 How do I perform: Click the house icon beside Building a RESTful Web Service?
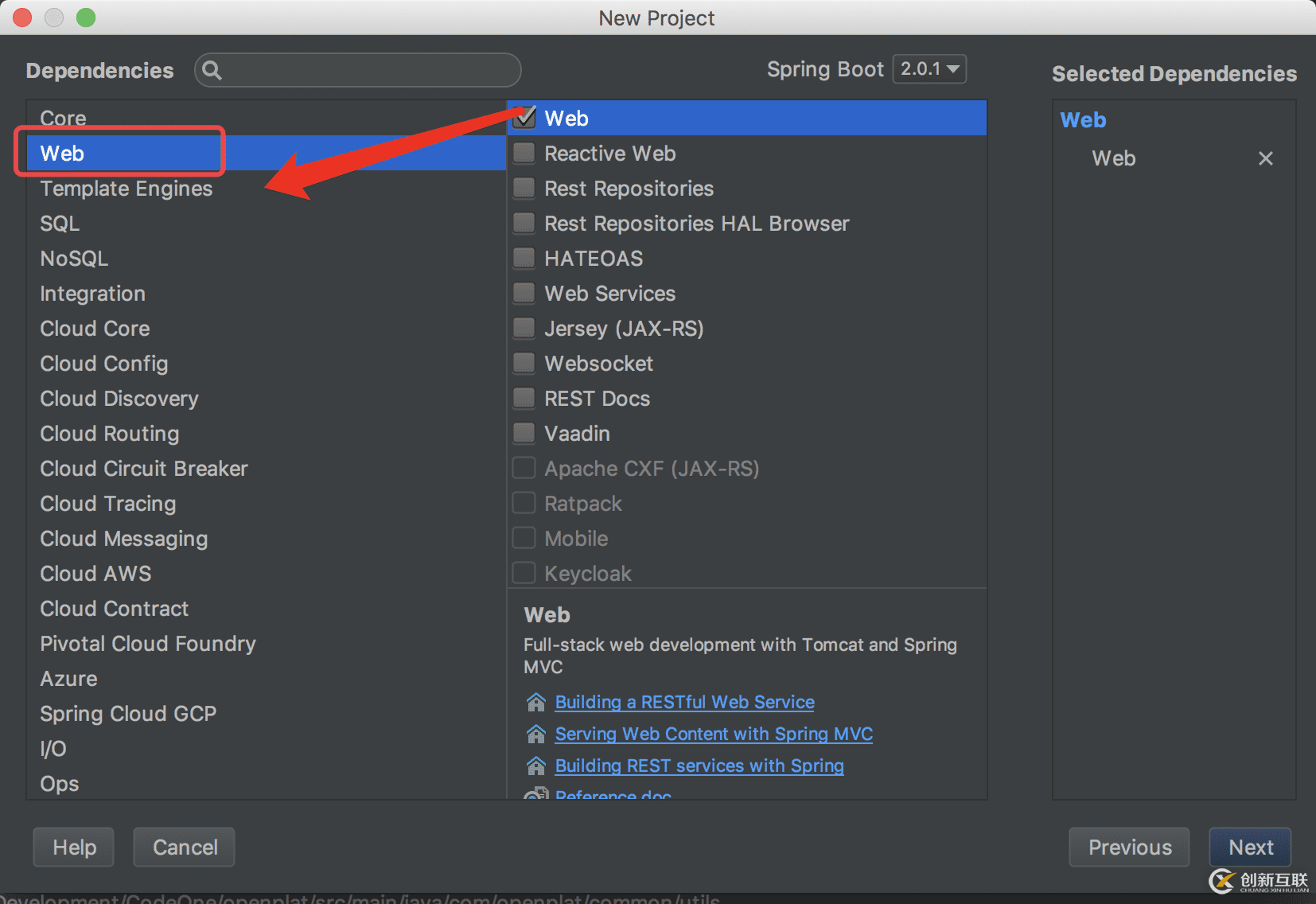tap(536, 702)
